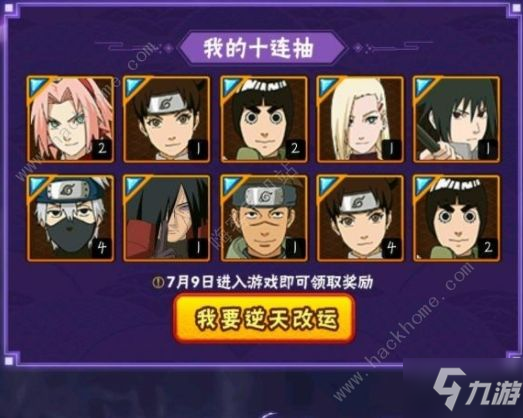
Task: Select the long-haired Madara card
Action: tap(167, 218)
